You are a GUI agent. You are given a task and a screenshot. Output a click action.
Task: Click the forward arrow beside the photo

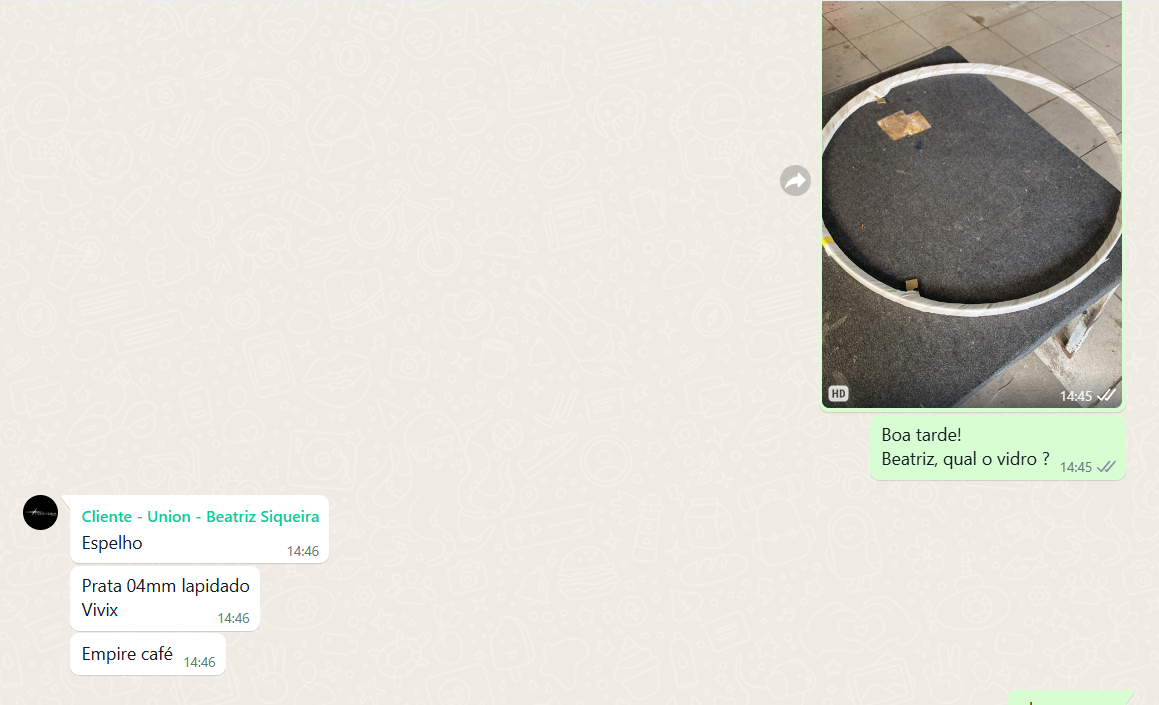click(x=795, y=180)
